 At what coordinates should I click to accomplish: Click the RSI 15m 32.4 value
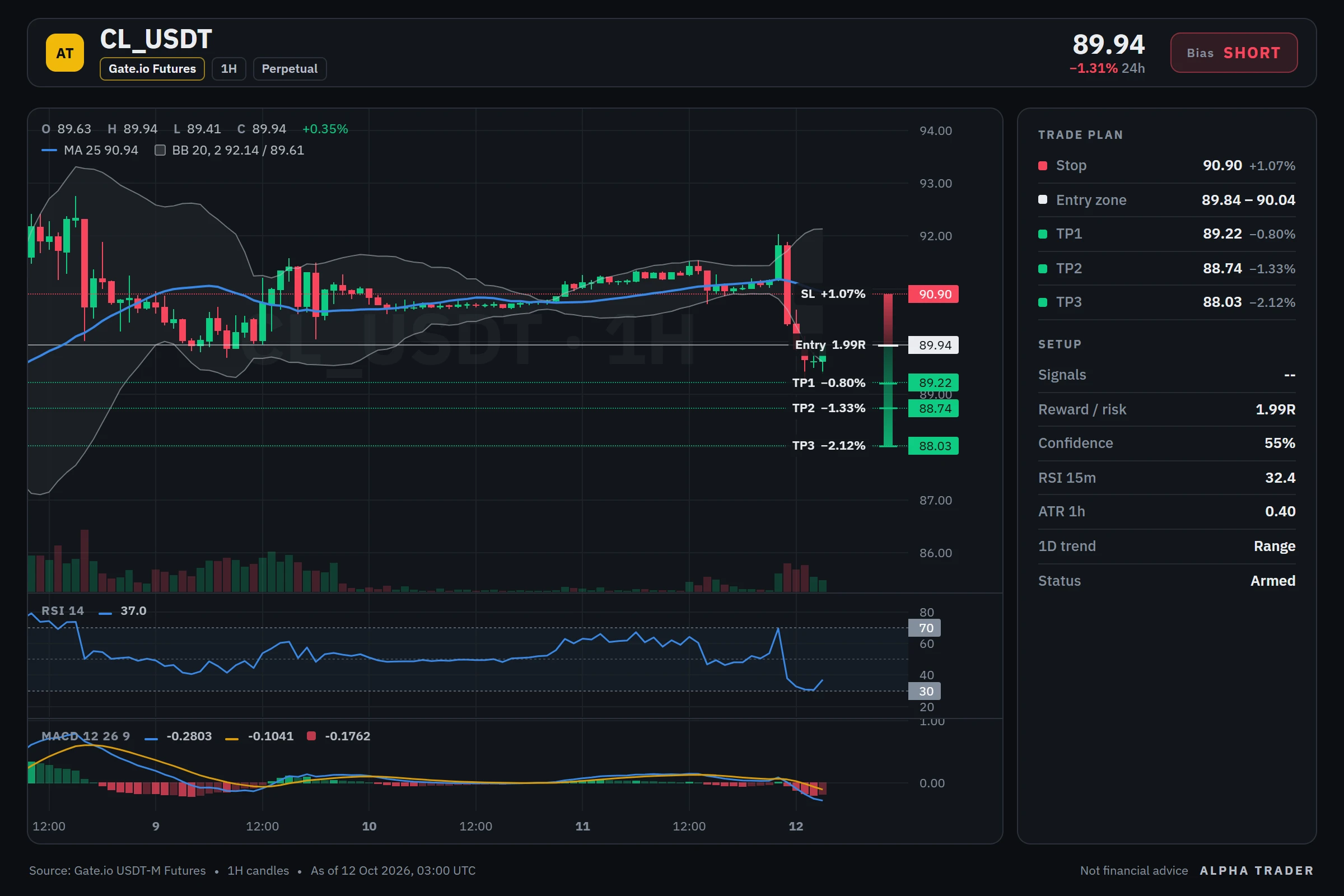point(1280,478)
